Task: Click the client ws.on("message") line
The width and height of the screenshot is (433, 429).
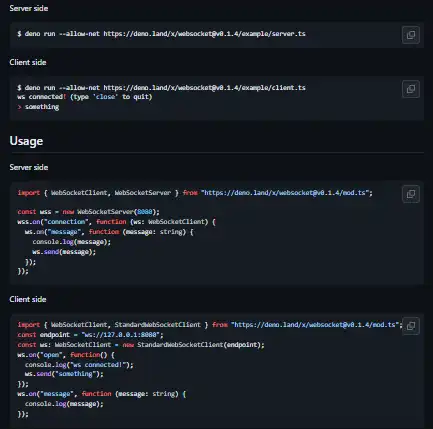Action: pyautogui.click(x=102, y=394)
